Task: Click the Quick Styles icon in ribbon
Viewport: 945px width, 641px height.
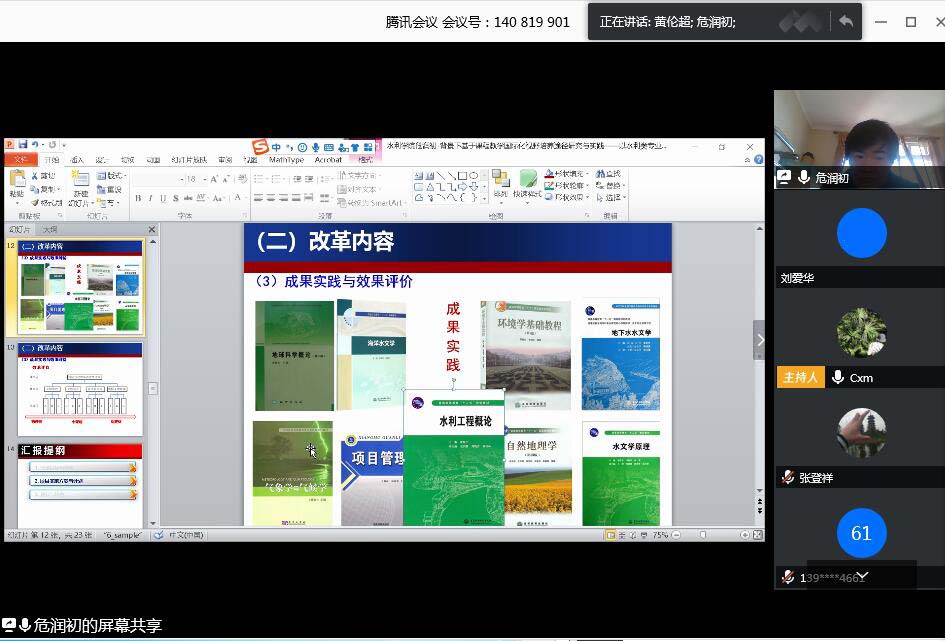Action: pyautogui.click(x=528, y=184)
